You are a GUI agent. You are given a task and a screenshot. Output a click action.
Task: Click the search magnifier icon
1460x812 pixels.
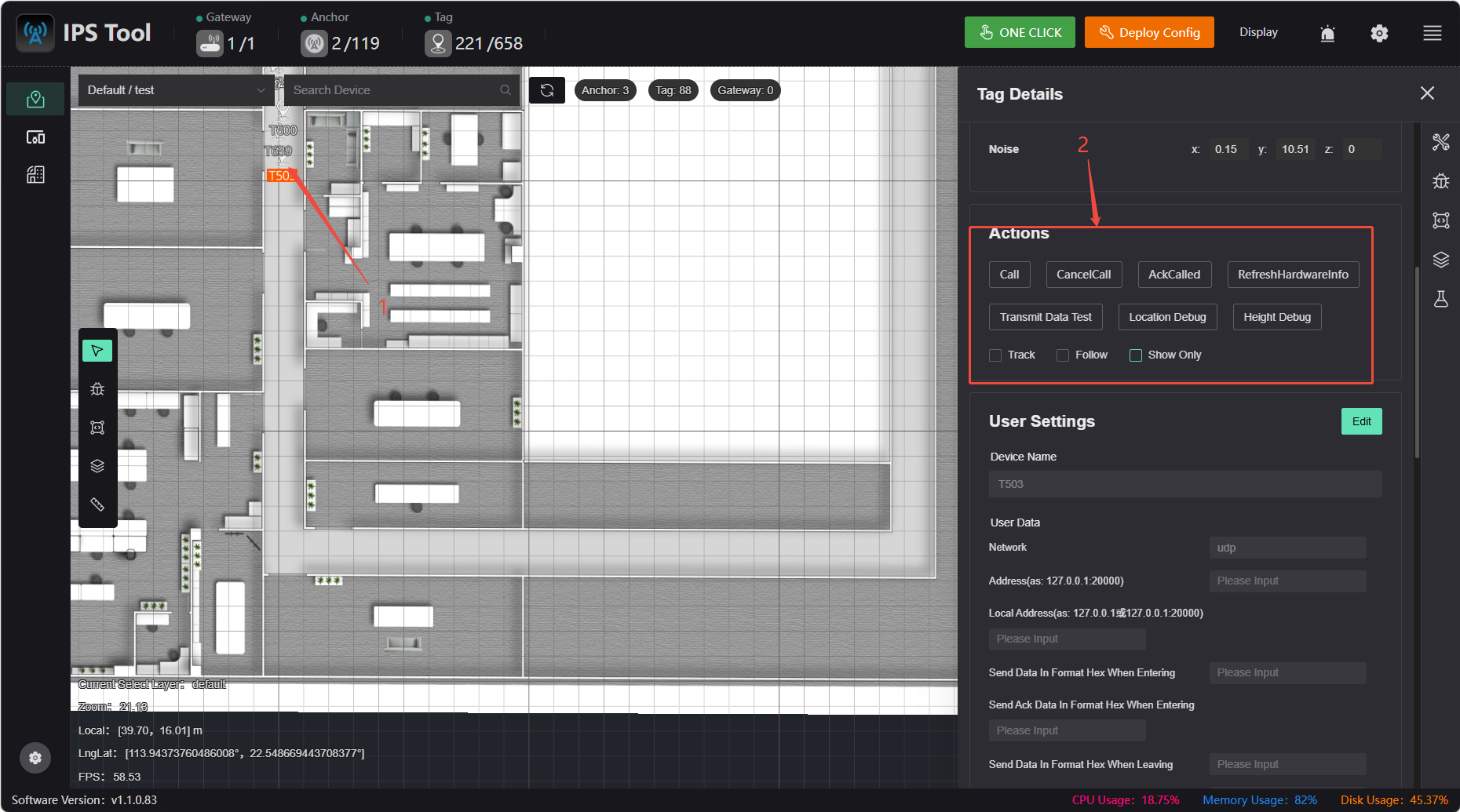point(506,90)
